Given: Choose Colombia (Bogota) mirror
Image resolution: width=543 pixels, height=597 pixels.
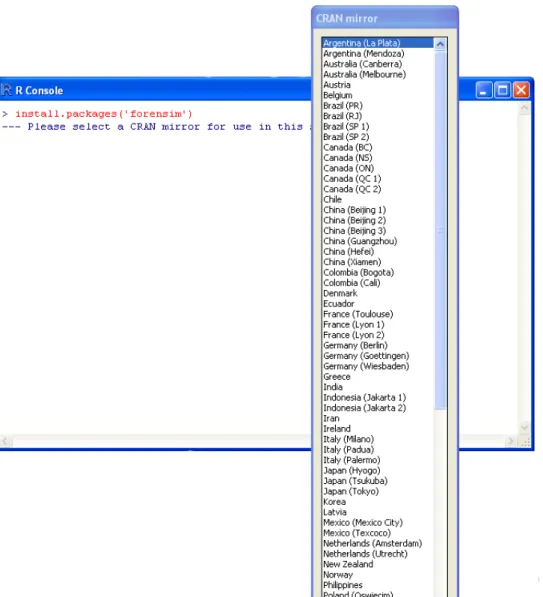Looking at the screenshot, I should click(378, 273).
